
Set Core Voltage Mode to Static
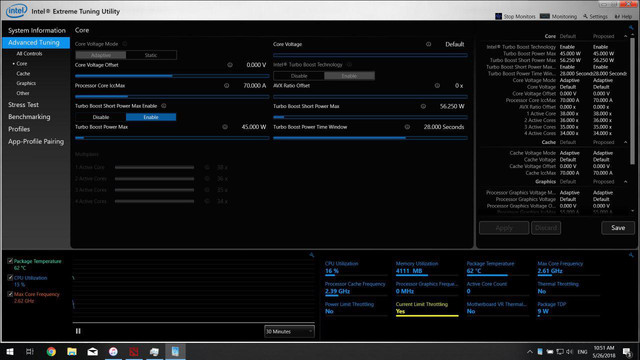[x=151, y=55]
